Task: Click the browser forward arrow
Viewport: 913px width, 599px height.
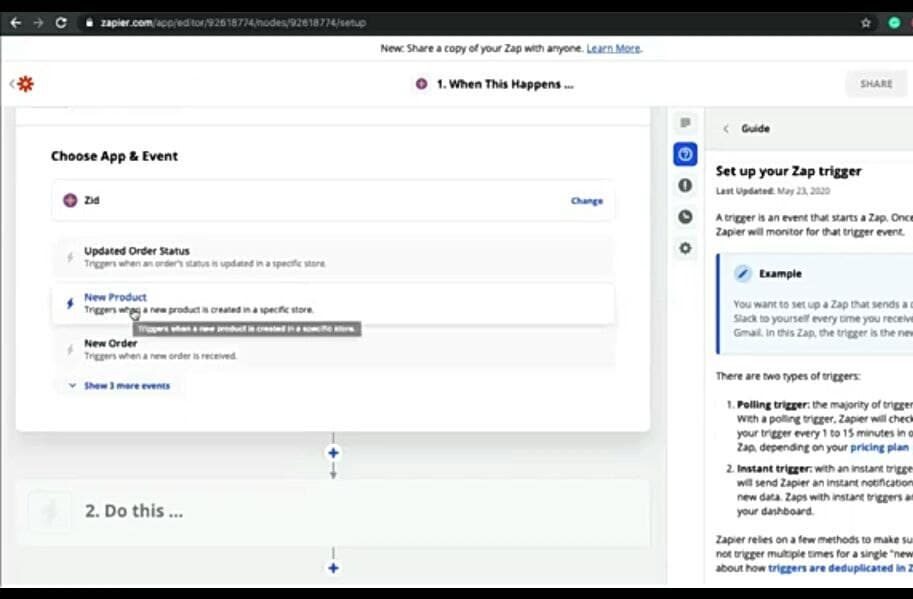Action: [x=38, y=23]
